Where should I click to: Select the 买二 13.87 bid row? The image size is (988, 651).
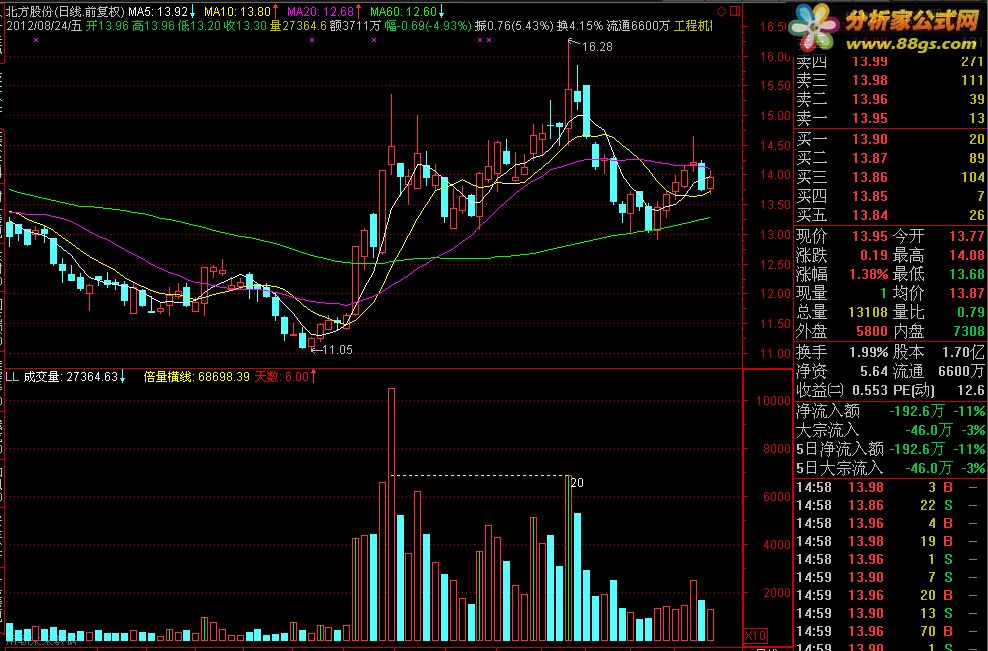point(890,158)
